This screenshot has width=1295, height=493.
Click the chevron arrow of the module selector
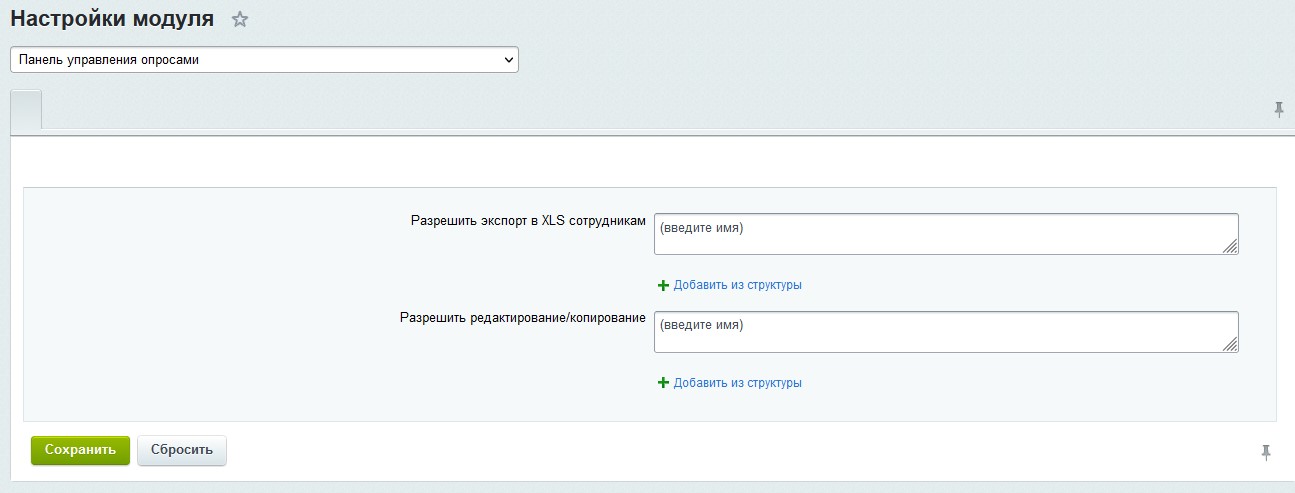coord(509,60)
